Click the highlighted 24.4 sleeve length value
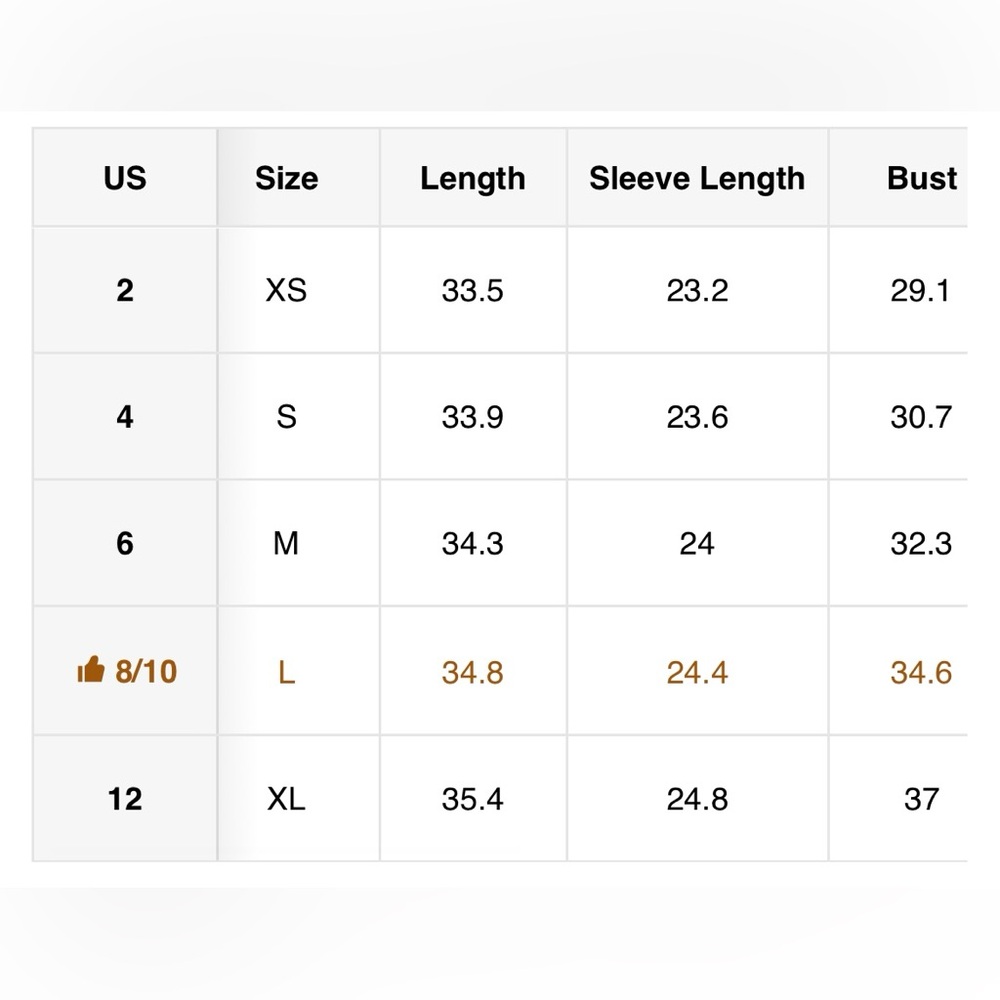Image resolution: width=1000 pixels, height=1000 pixels. [x=697, y=672]
